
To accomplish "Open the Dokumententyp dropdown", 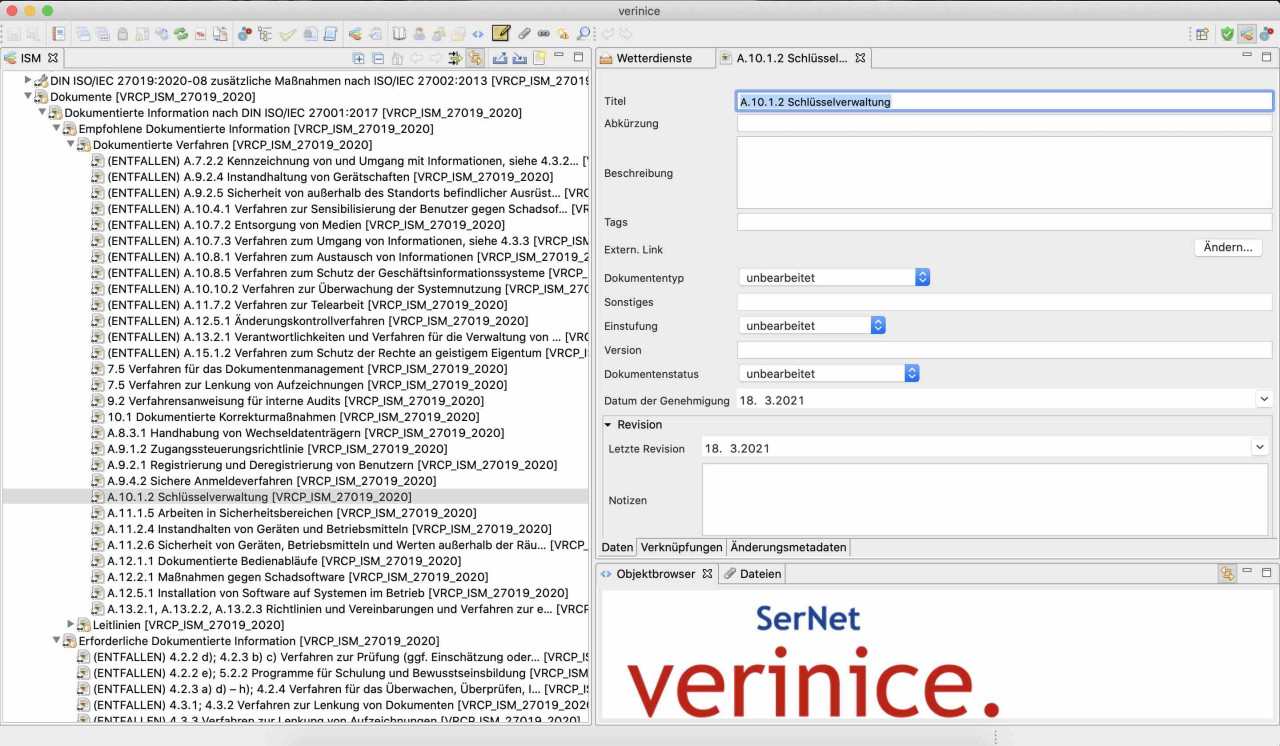I will coord(920,277).
